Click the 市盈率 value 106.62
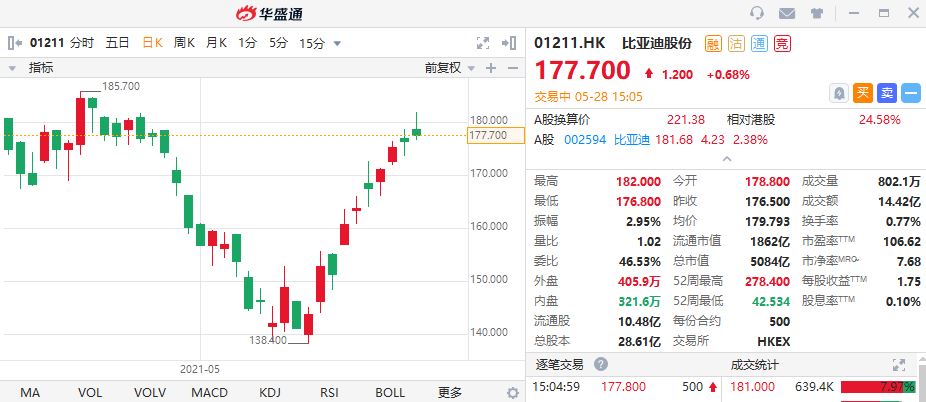 pyautogui.click(x=902, y=241)
